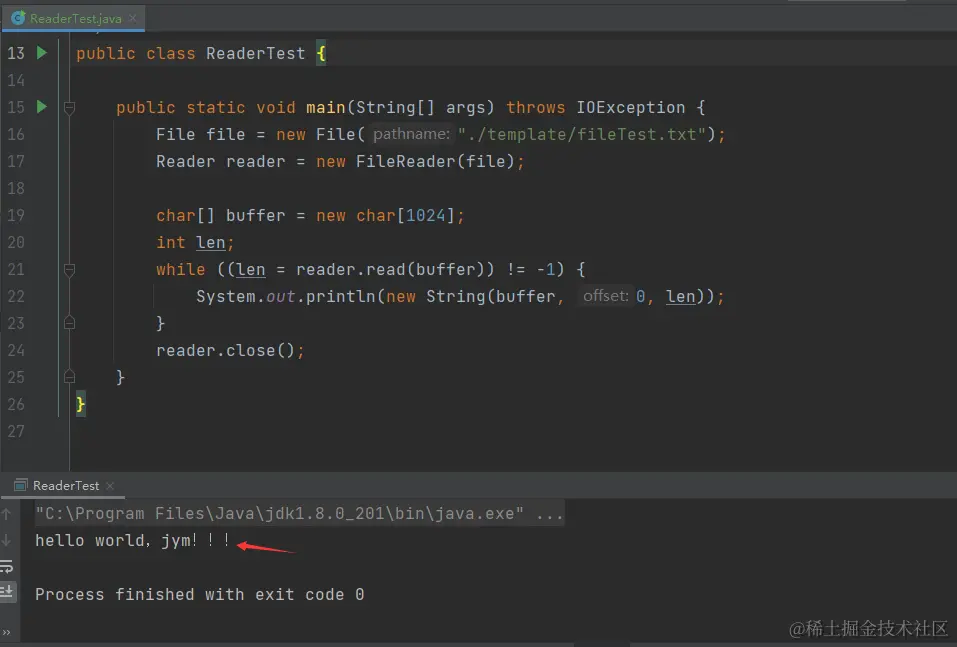Click the IOException class name
Viewport: 957px width, 647px height.
point(630,107)
